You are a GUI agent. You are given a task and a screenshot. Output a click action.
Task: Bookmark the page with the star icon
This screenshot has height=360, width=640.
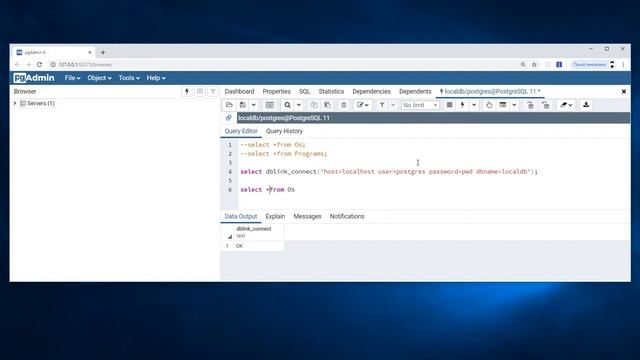point(534,64)
